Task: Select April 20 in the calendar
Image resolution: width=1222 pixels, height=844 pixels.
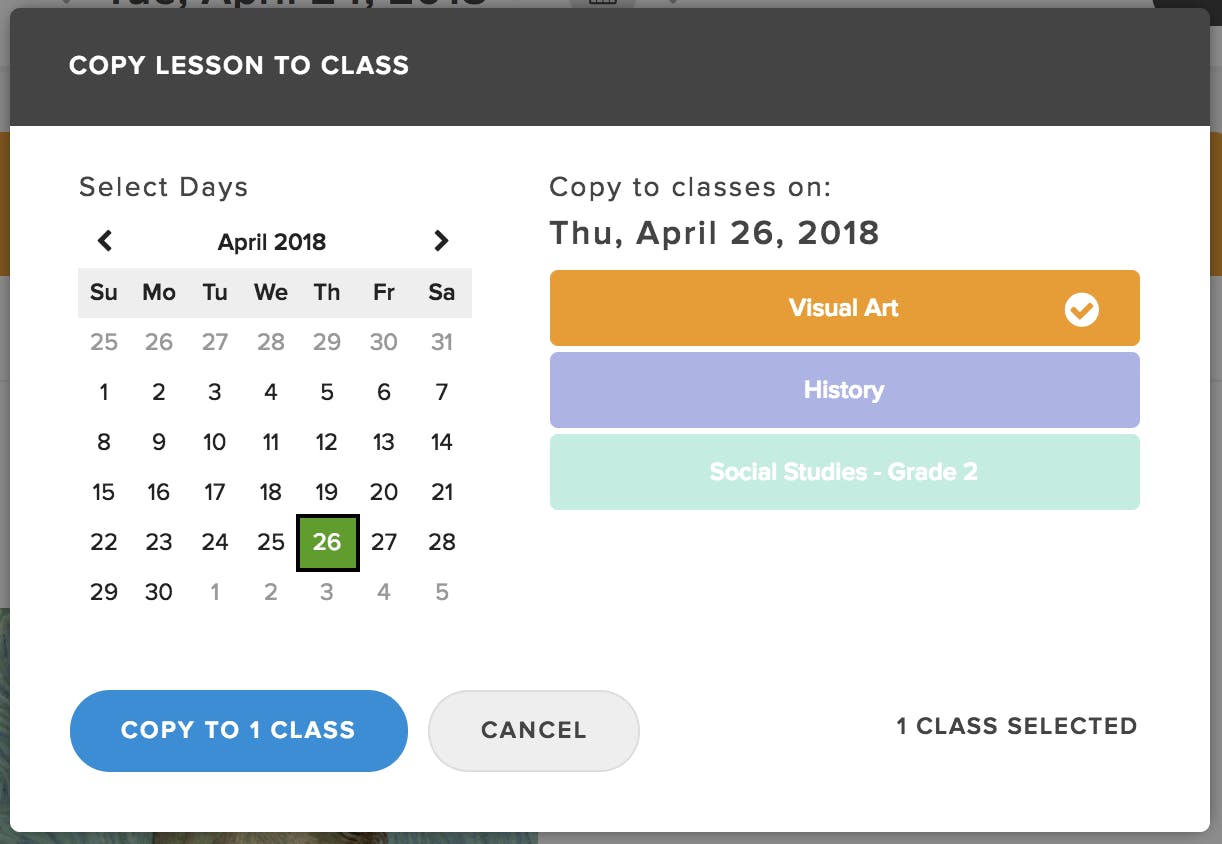Action: [x=384, y=492]
